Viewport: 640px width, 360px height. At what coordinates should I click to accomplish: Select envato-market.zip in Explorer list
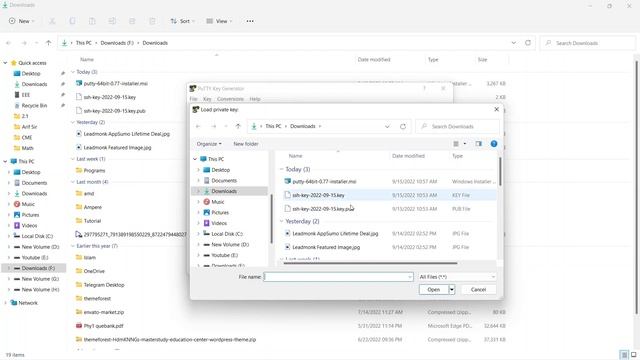[x=104, y=312]
